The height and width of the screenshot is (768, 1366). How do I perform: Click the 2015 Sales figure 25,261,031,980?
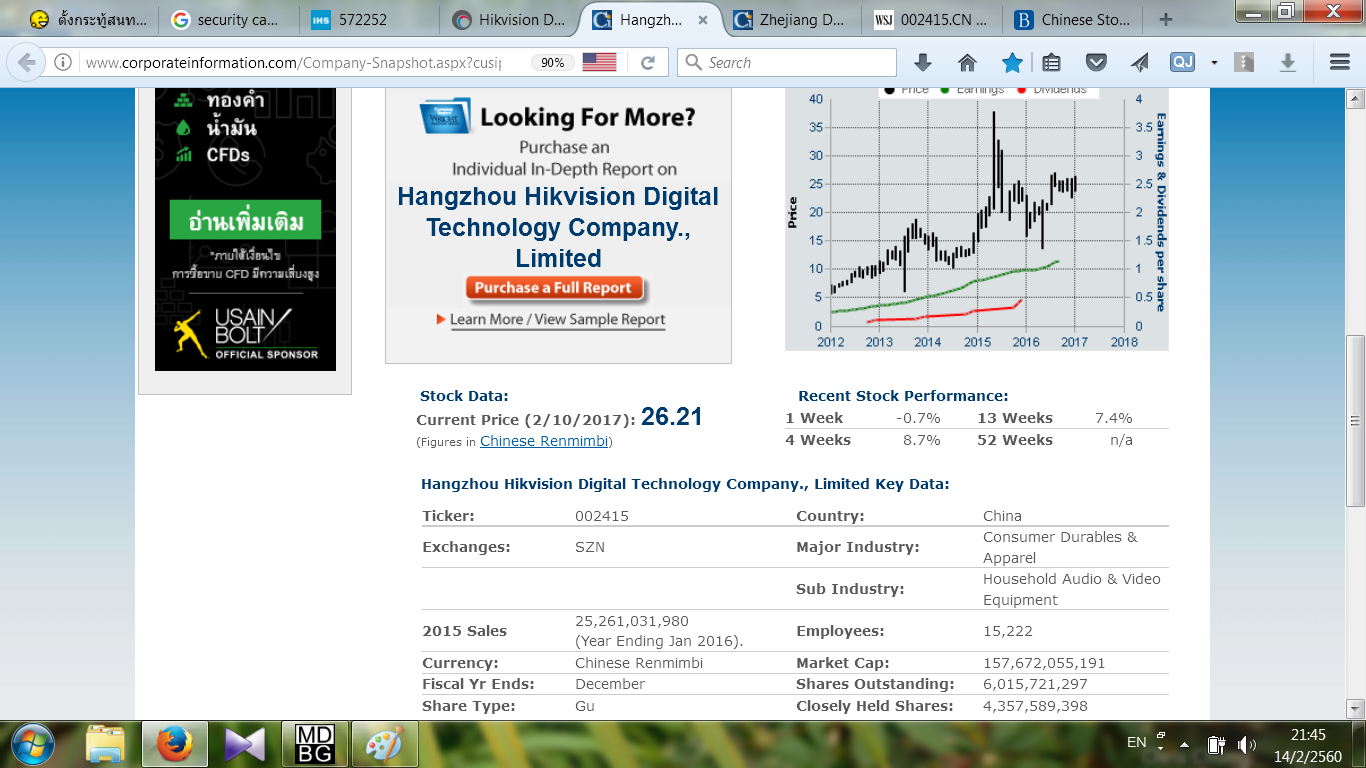(x=632, y=621)
